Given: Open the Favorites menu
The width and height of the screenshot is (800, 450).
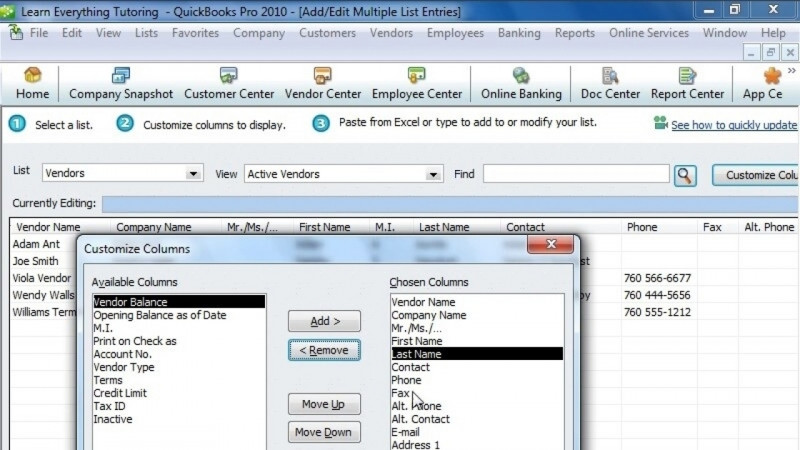Looking at the screenshot, I should point(195,33).
